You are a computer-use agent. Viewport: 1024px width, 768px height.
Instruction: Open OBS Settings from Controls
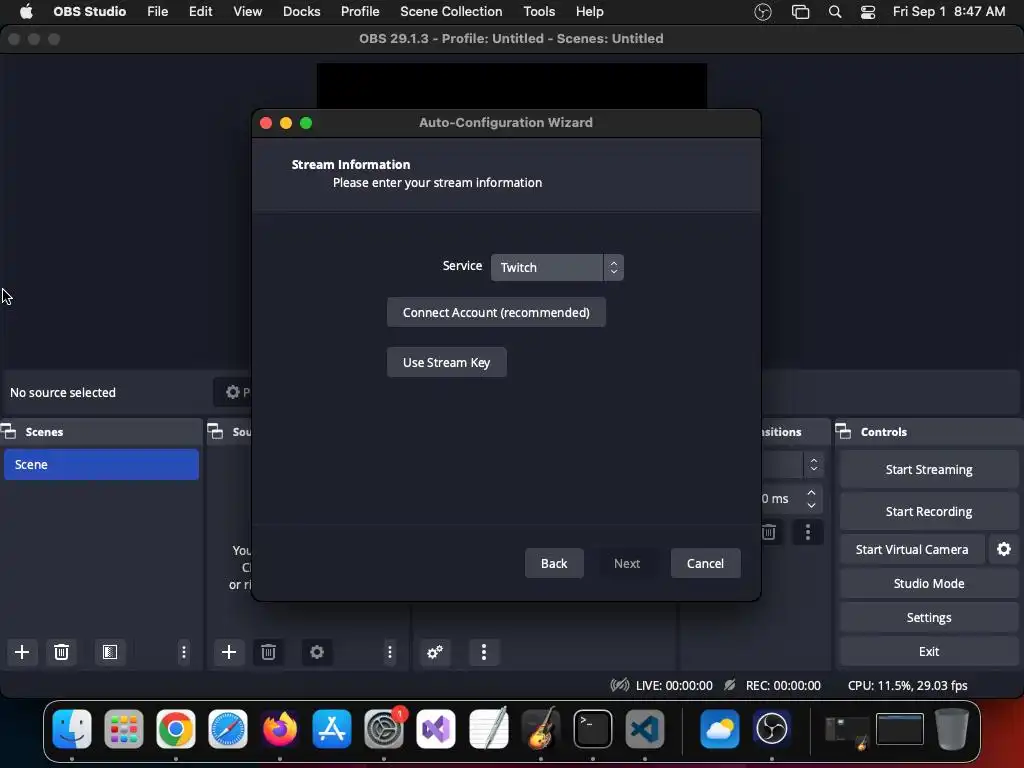pyautogui.click(x=929, y=617)
